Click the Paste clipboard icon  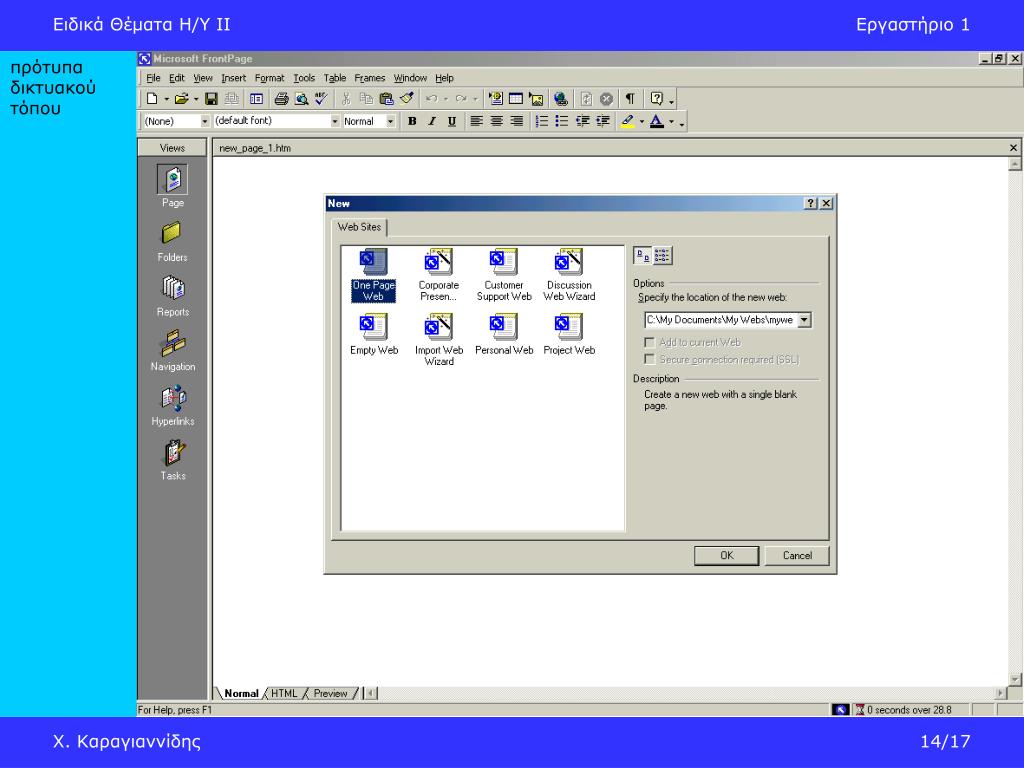click(x=387, y=99)
